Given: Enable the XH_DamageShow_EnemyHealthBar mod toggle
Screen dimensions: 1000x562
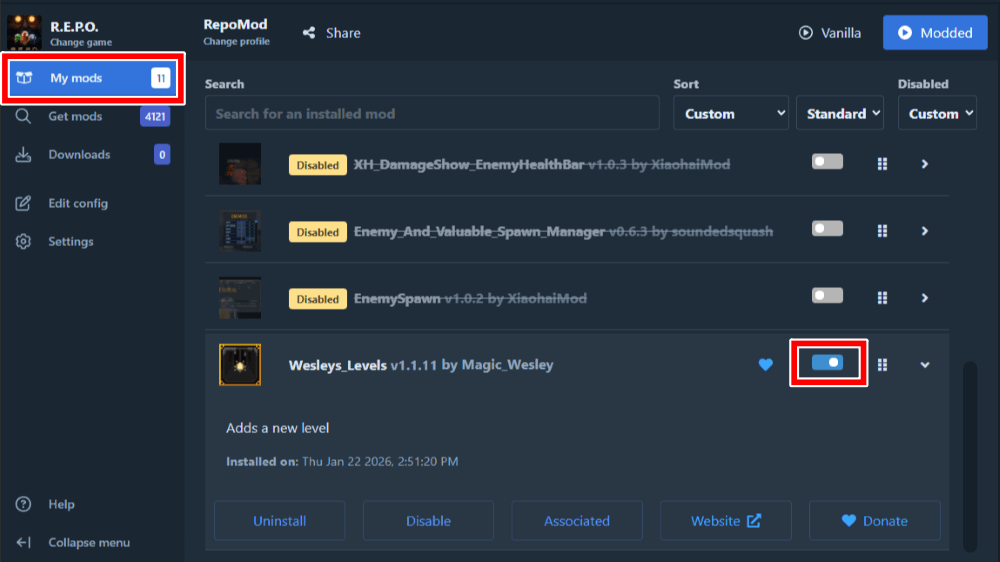Looking at the screenshot, I should coord(827,162).
